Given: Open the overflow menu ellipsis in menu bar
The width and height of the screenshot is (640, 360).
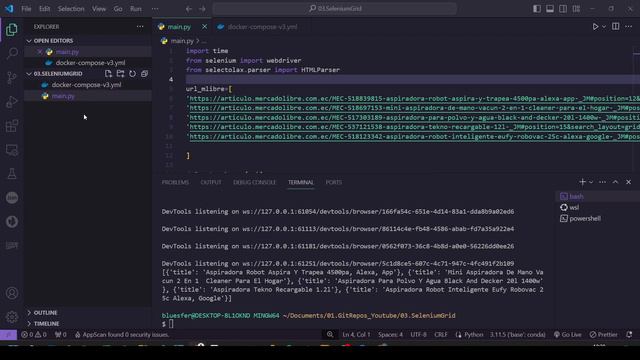Looking at the screenshot, I should [155, 9].
